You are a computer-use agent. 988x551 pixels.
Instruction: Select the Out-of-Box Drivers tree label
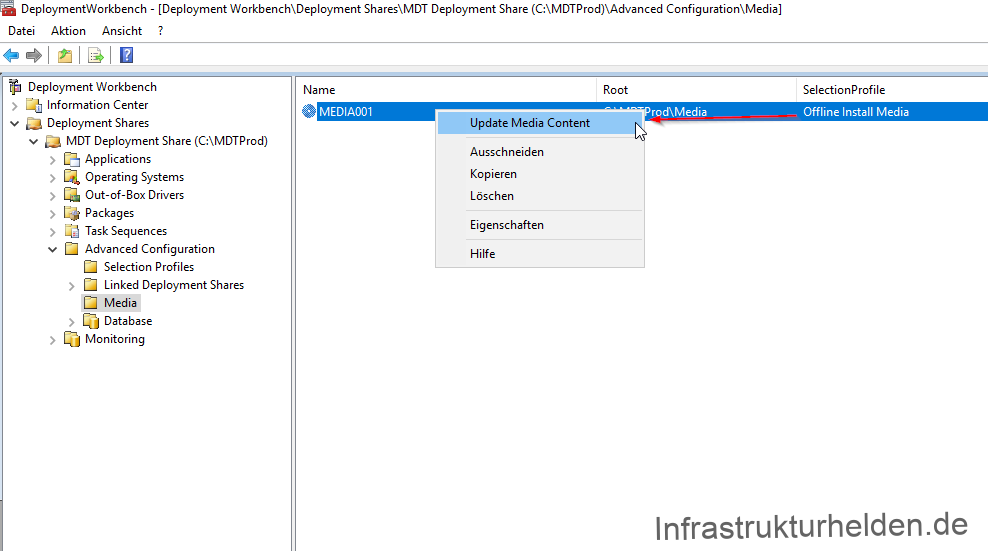[135, 195]
